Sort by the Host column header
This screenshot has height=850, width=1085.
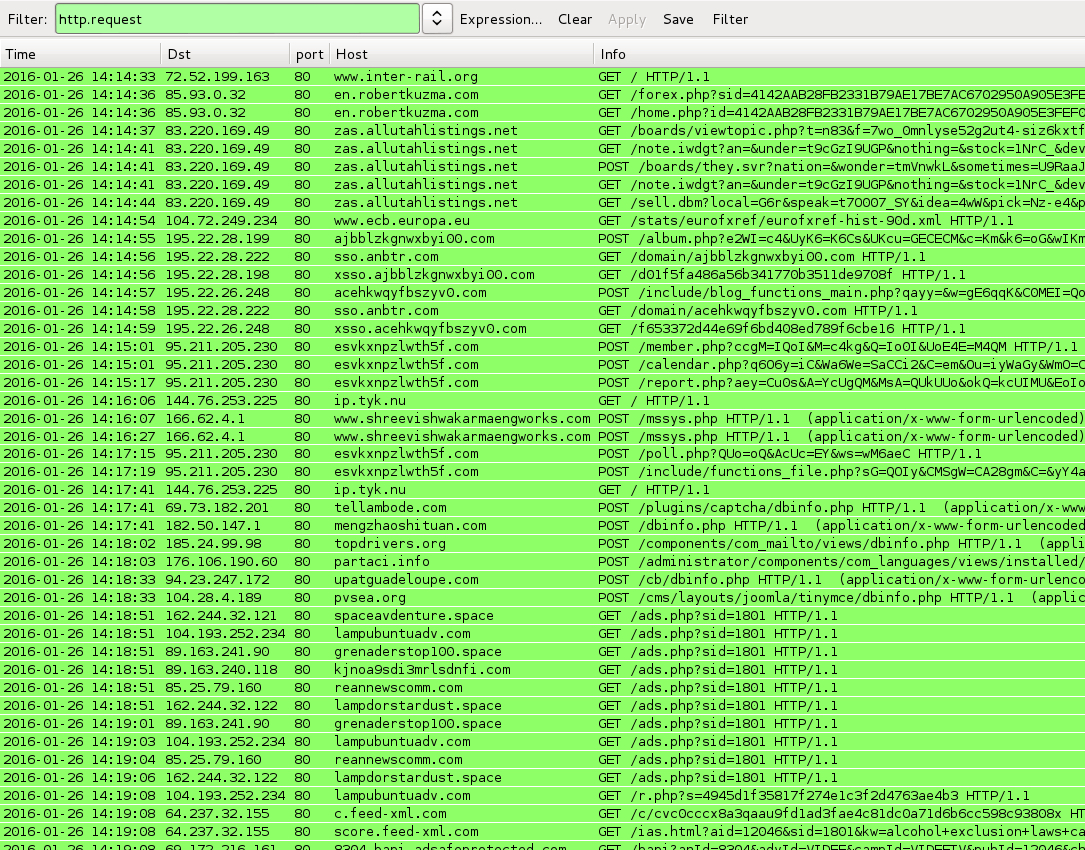(460, 54)
